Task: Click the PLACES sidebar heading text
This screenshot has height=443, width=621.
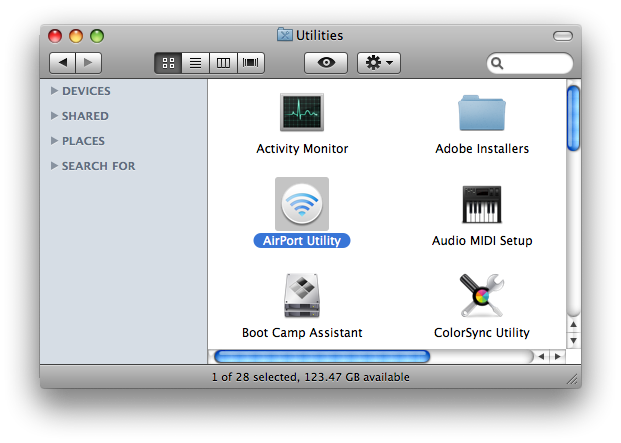Action: 84,141
